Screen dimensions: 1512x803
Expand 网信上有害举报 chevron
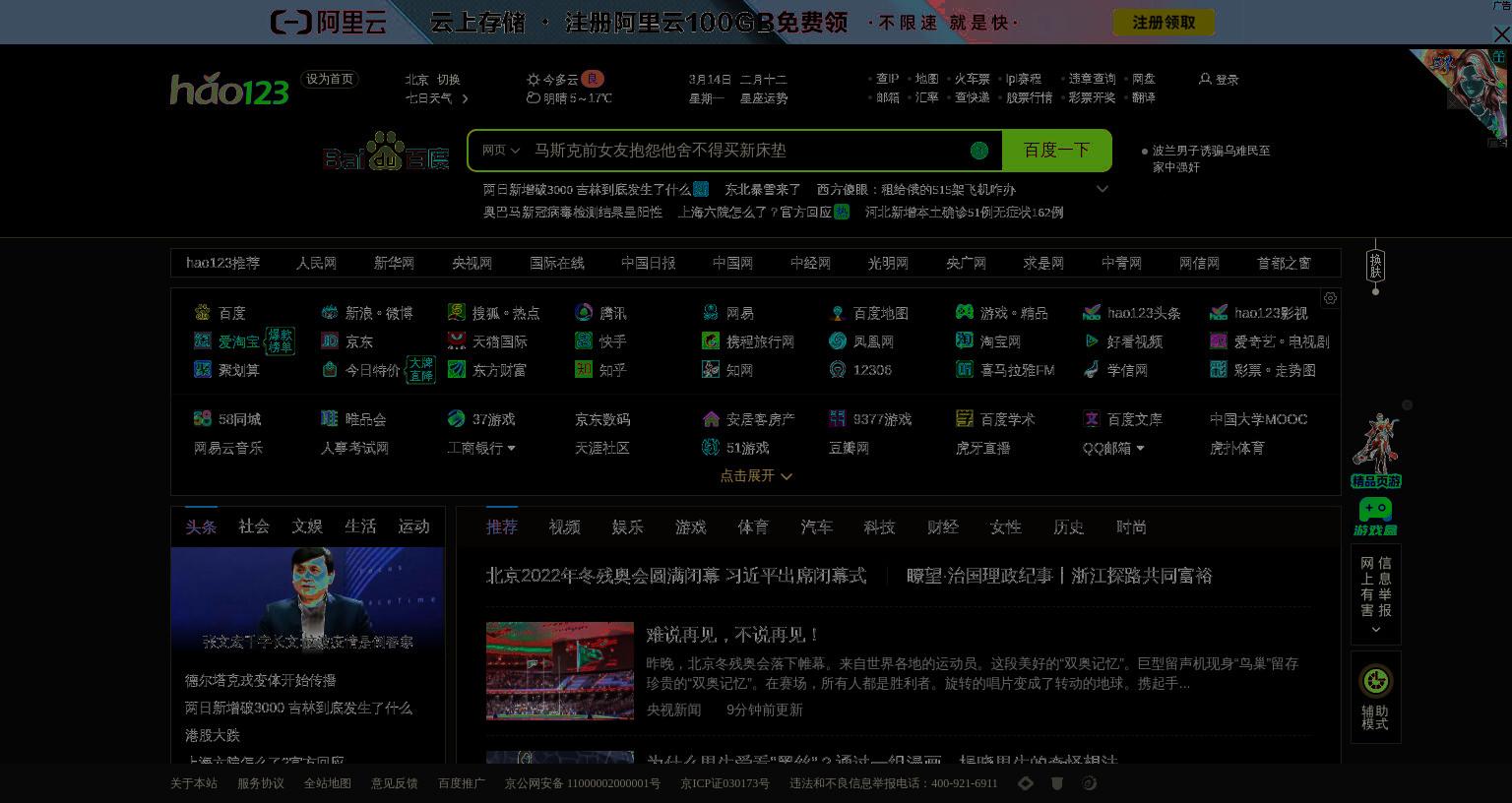tap(1375, 630)
